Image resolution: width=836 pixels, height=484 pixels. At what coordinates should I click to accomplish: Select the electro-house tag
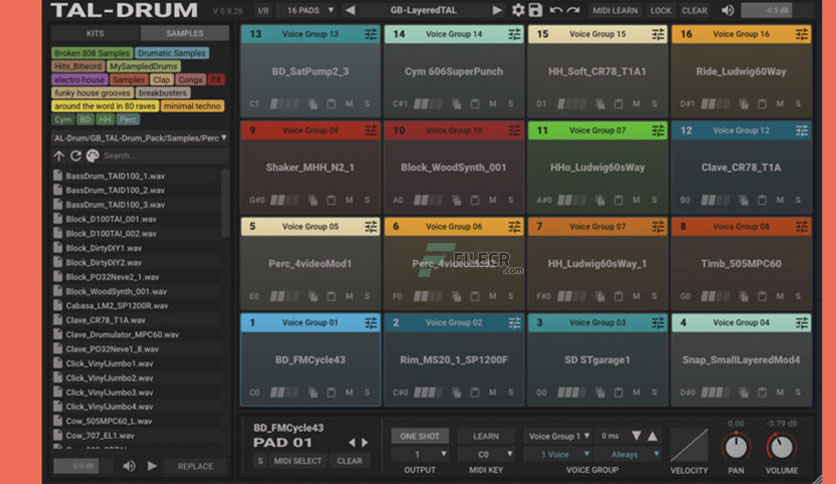point(79,79)
